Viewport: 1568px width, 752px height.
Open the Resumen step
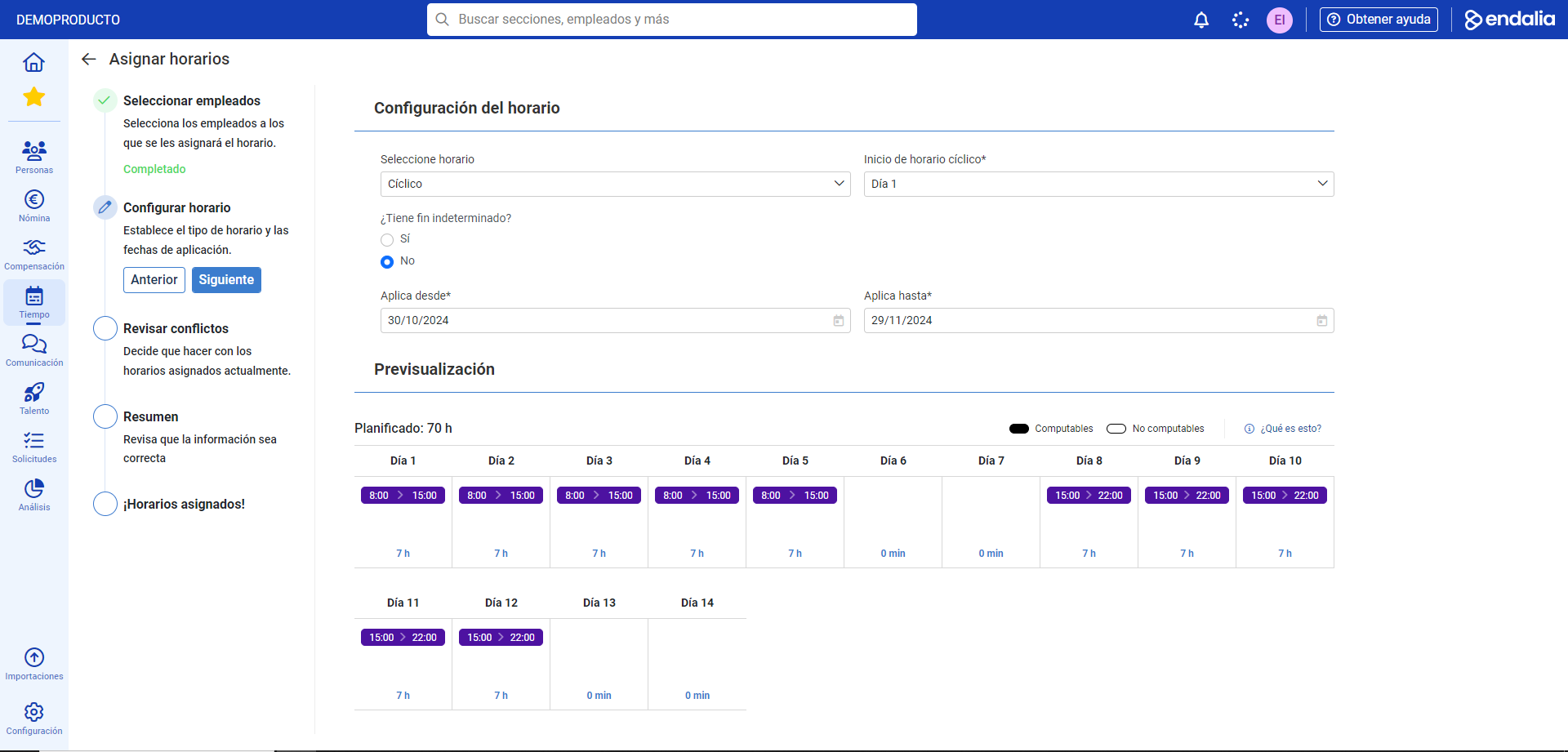(151, 416)
